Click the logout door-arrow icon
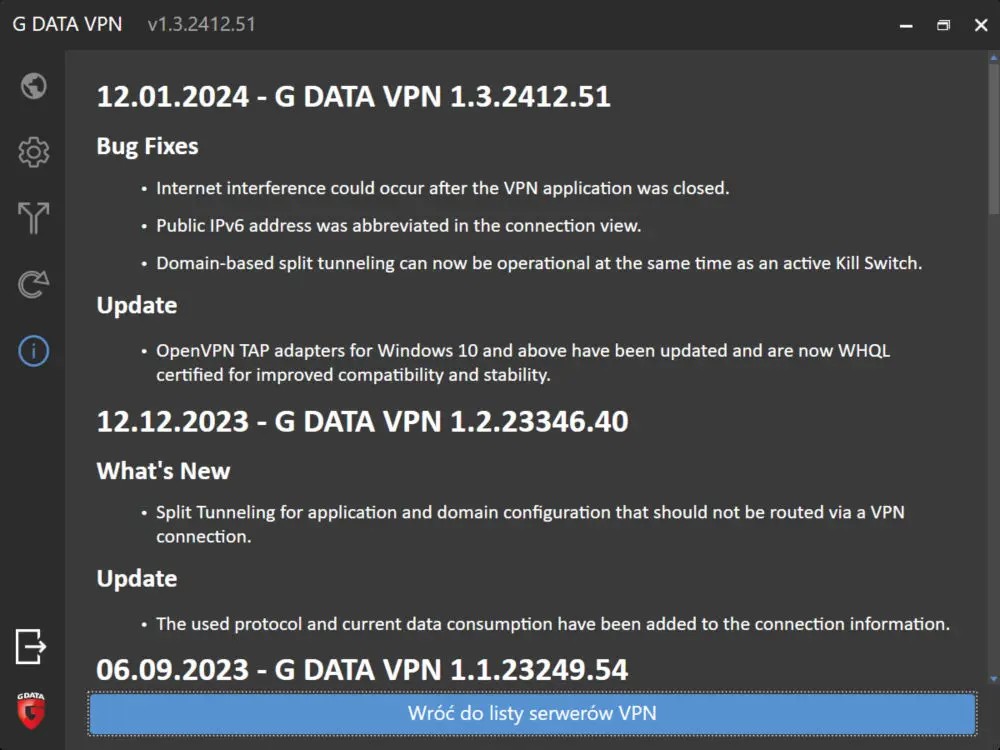Image resolution: width=1000 pixels, height=750 pixels. click(31, 646)
